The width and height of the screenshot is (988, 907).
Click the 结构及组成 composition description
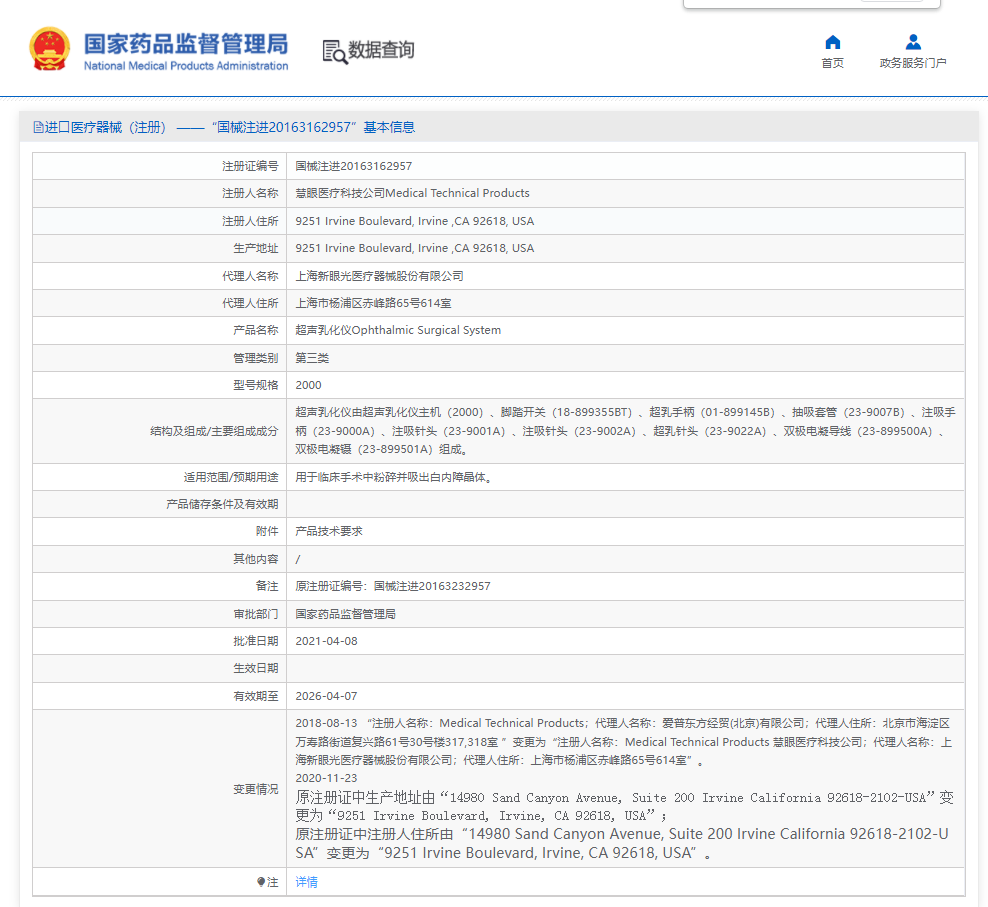(x=625, y=430)
